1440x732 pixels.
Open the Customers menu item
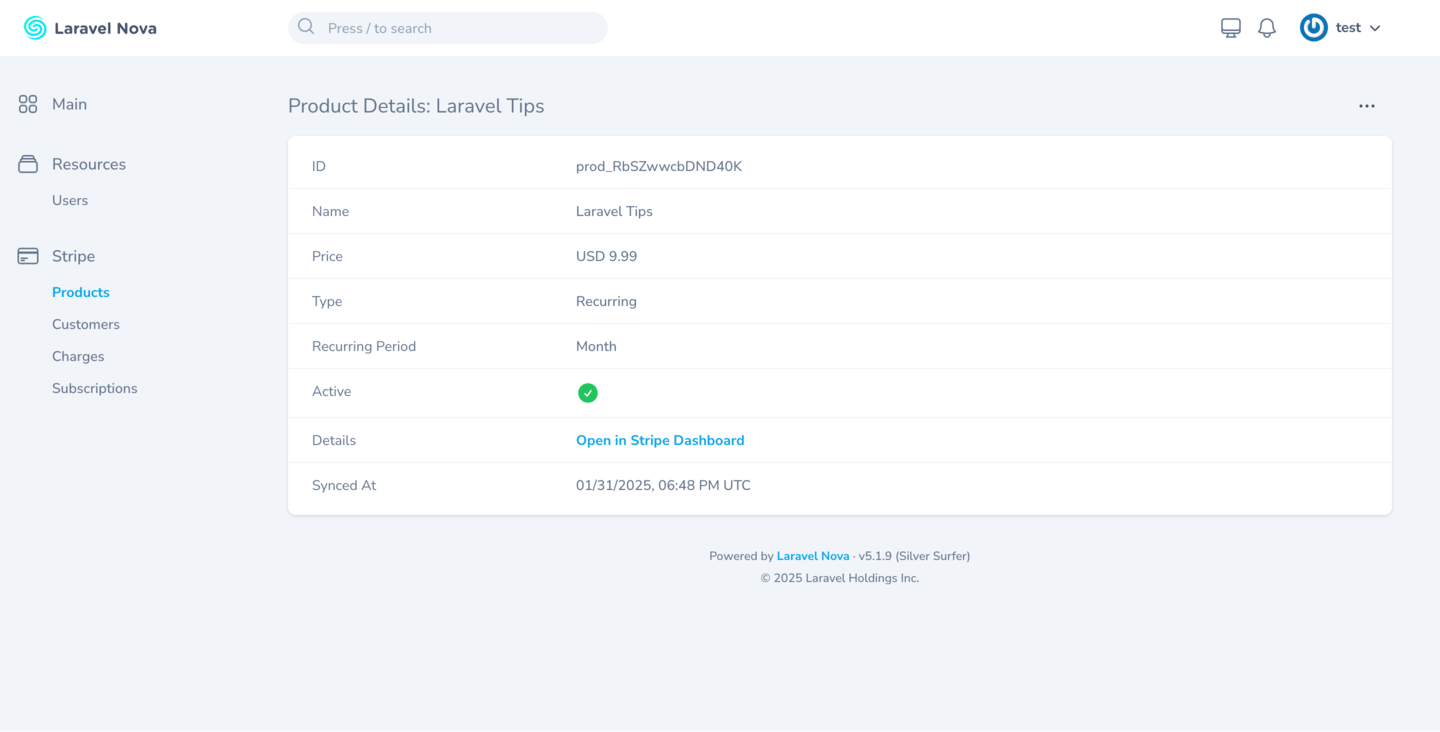point(86,324)
